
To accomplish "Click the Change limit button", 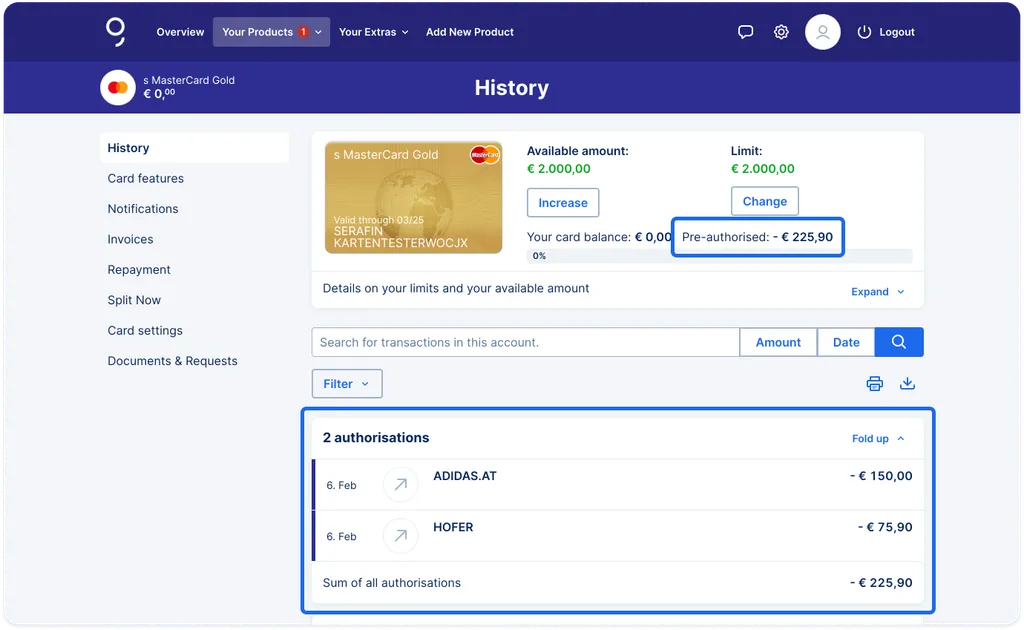I will tap(765, 201).
